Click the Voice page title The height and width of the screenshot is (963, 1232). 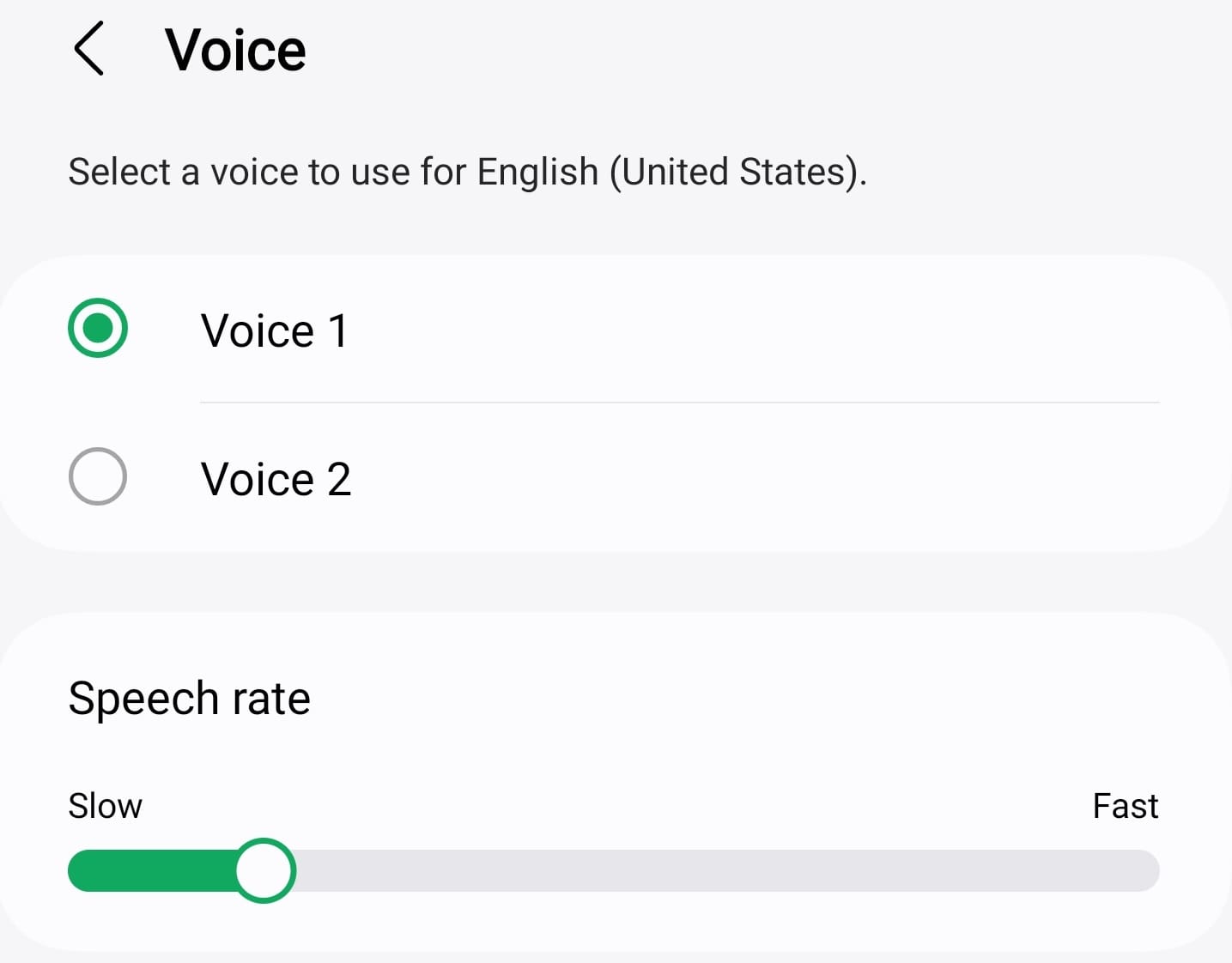pyautogui.click(x=235, y=49)
